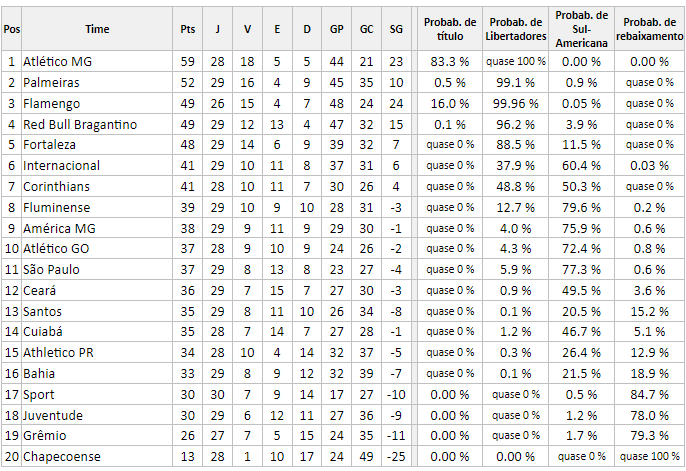686x471 pixels.
Task: Click the GP column header
Action: click(x=336, y=29)
